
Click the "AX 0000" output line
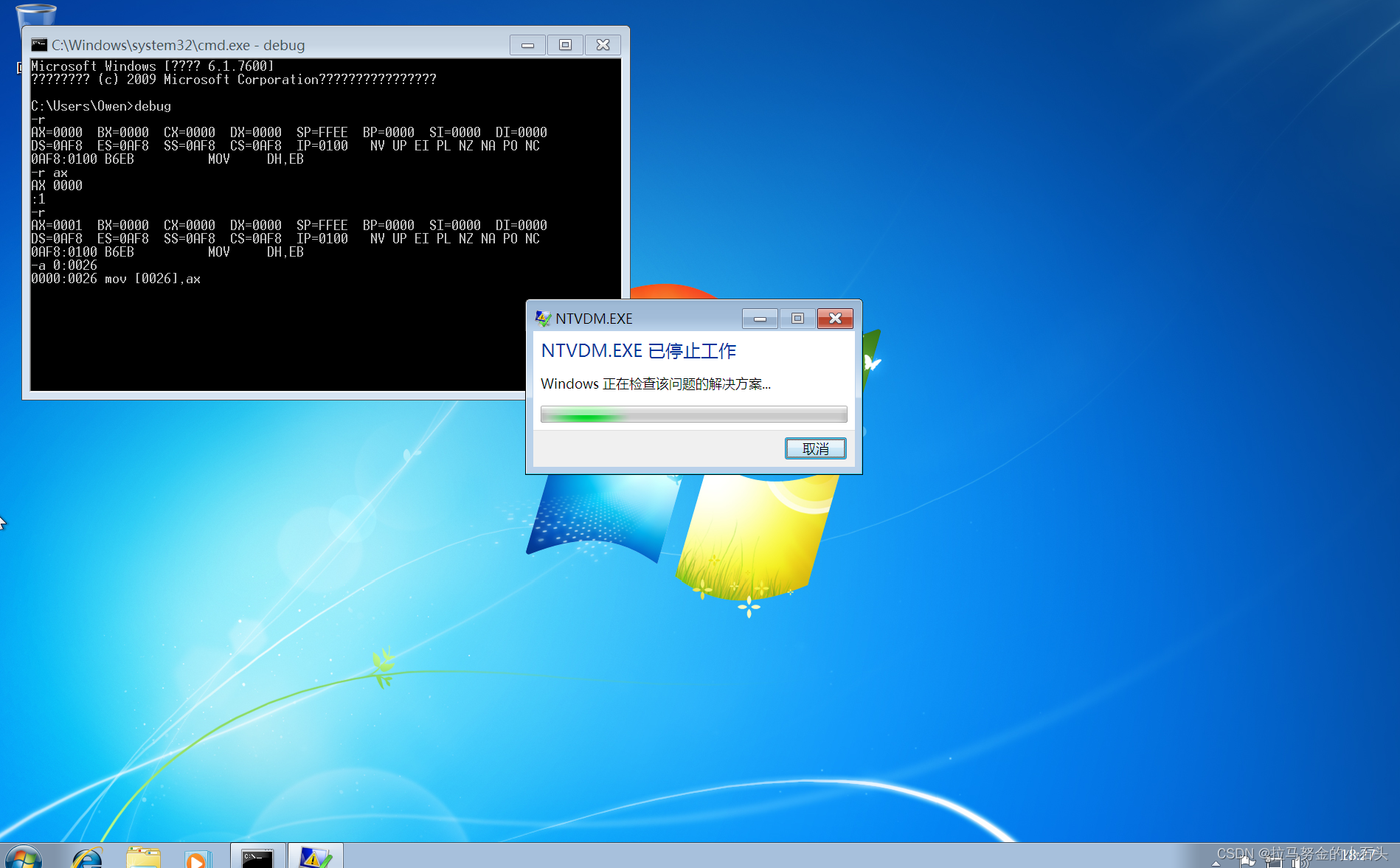click(57, 186)
